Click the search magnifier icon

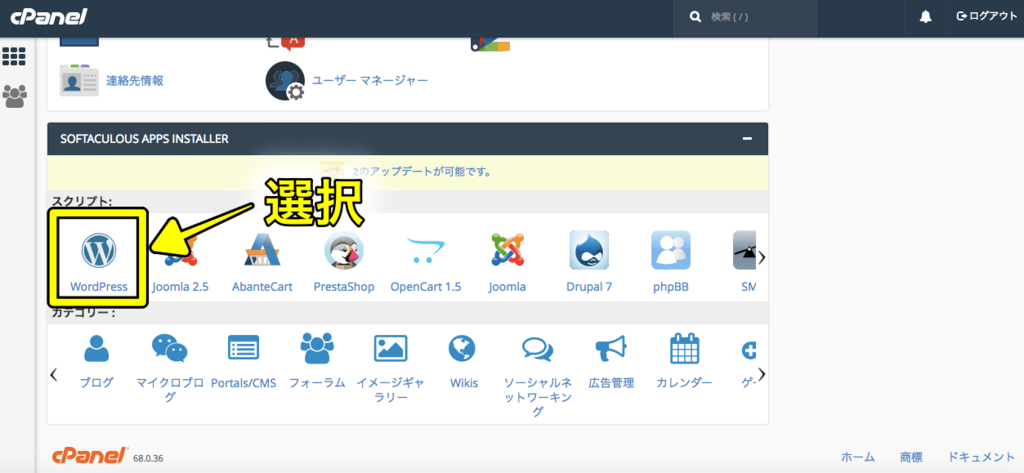pos(695,17)
